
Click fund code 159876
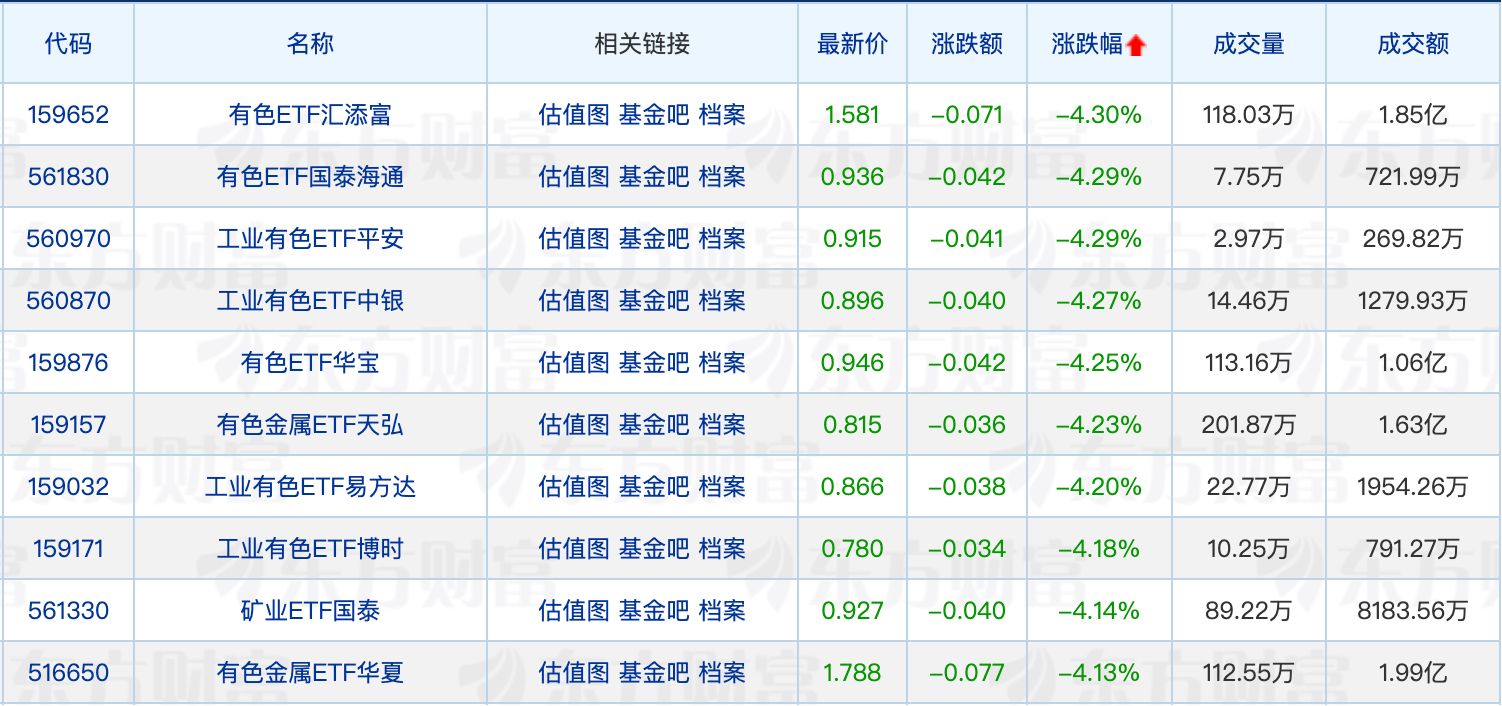coord(69,363)
